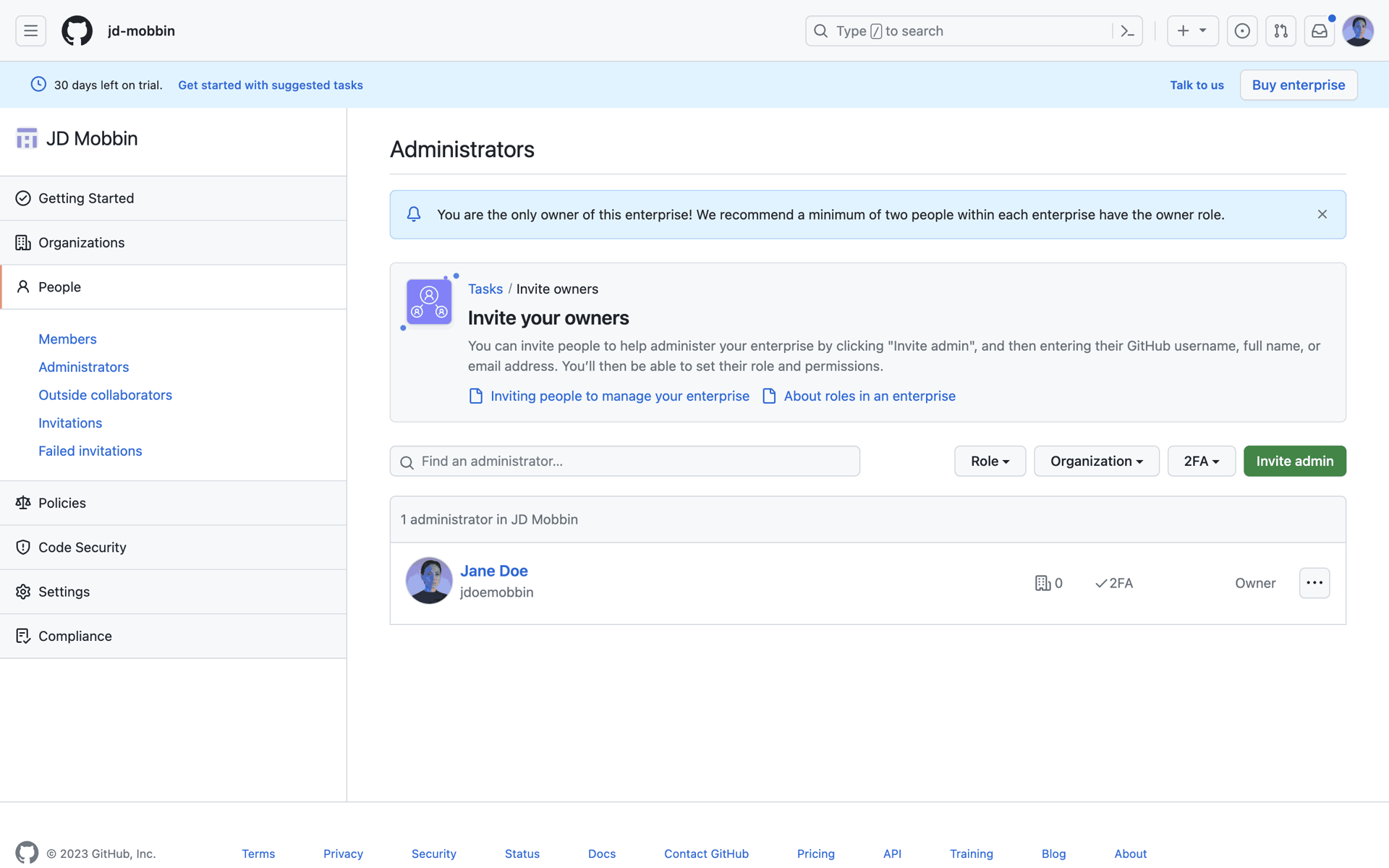
Task: Open the pull requests icon in header
Action: click(x=1280, y=31)
